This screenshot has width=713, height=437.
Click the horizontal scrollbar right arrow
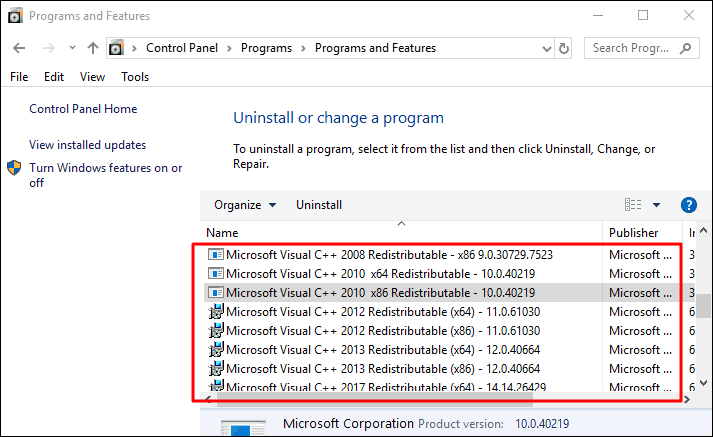(x=687, y=399)
